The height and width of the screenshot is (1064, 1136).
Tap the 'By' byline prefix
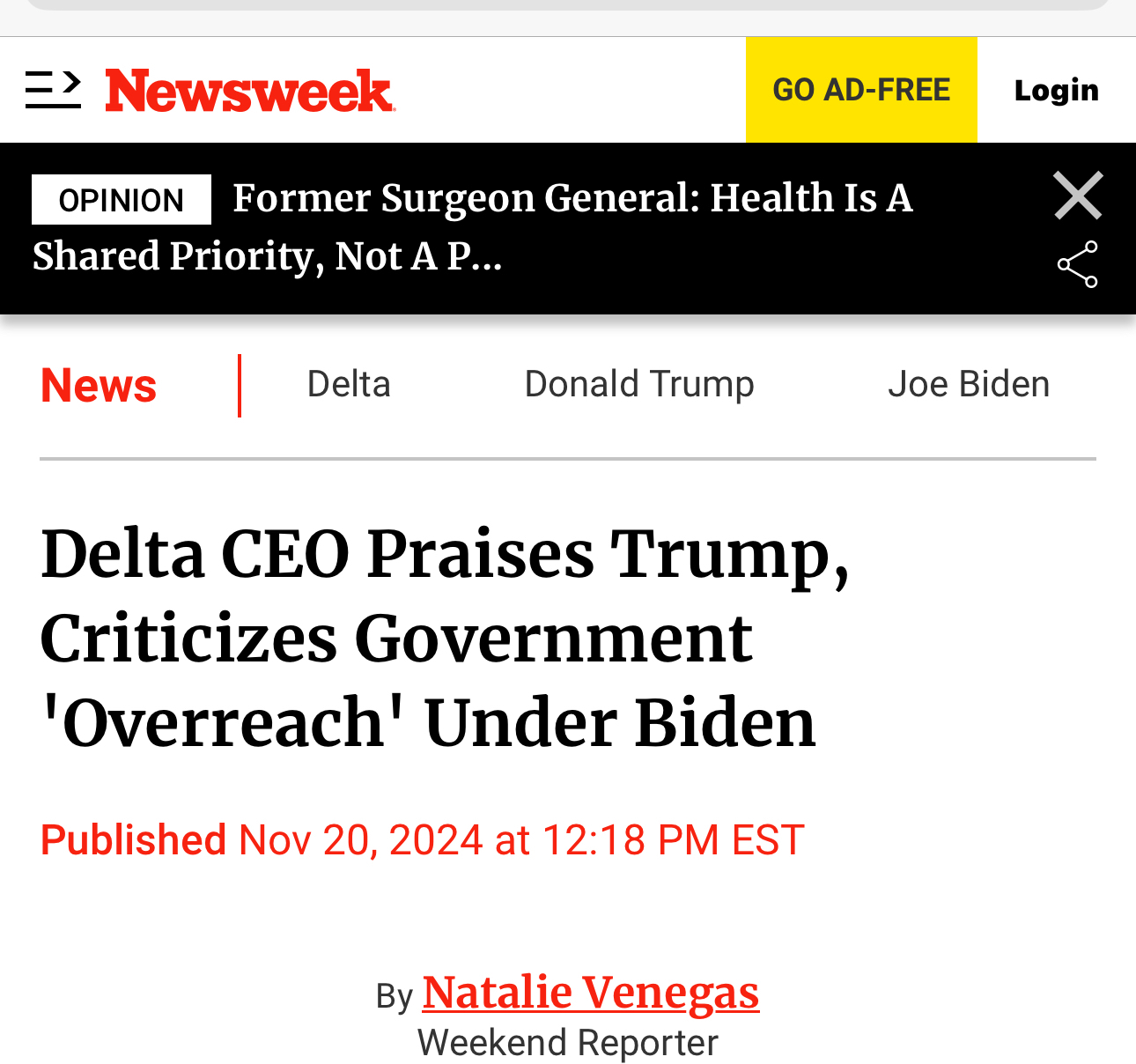[394, 996]
